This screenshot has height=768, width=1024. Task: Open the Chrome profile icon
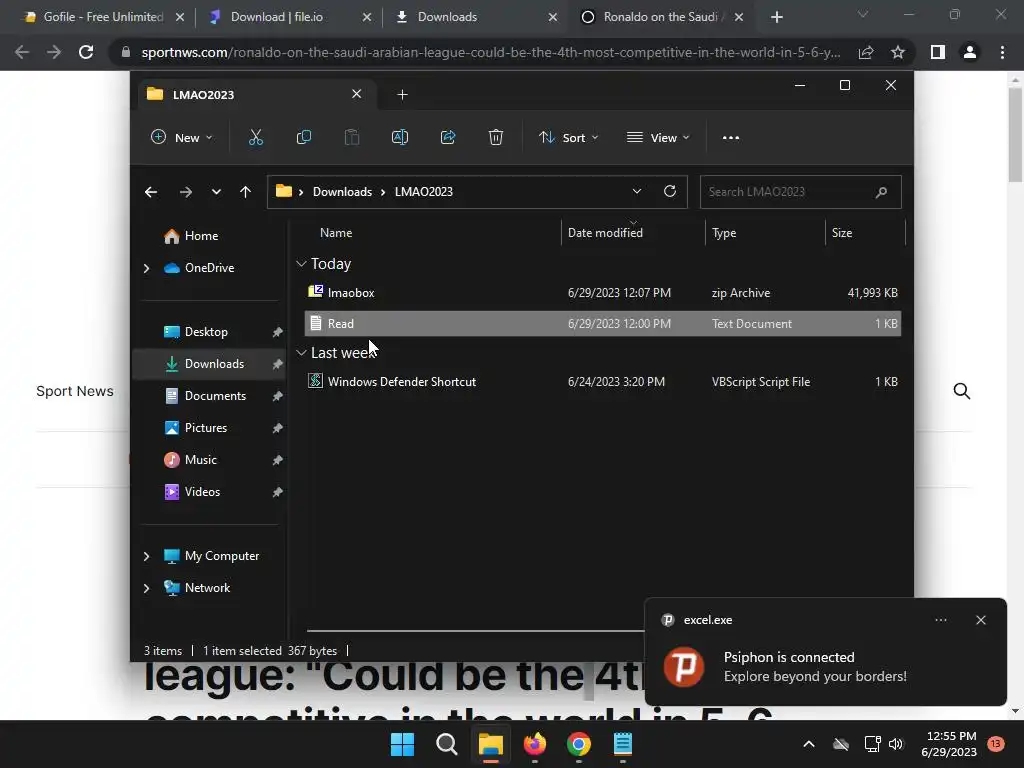[970, 52]
